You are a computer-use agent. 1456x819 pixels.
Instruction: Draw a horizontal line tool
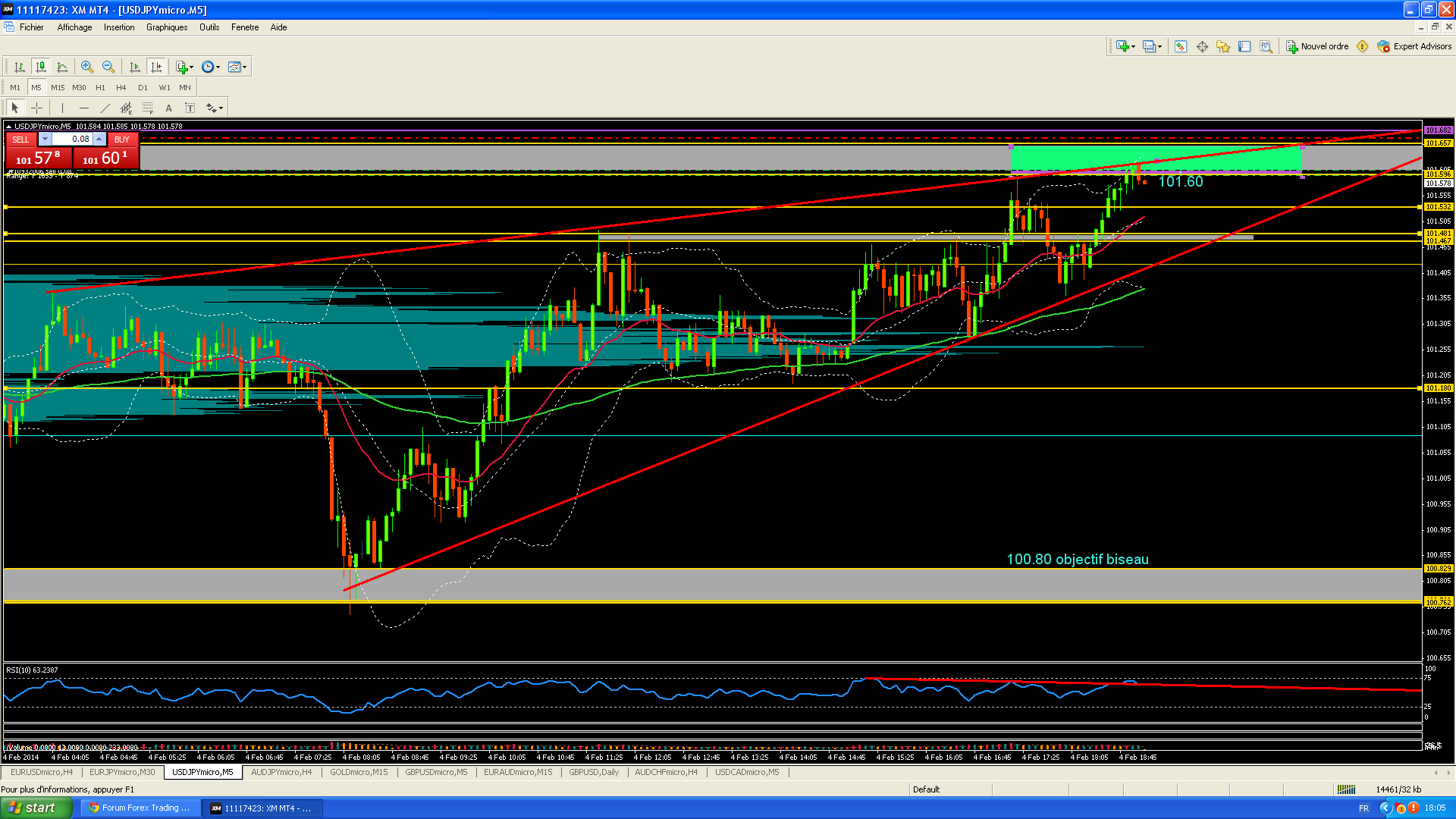[x=83, y=108]
